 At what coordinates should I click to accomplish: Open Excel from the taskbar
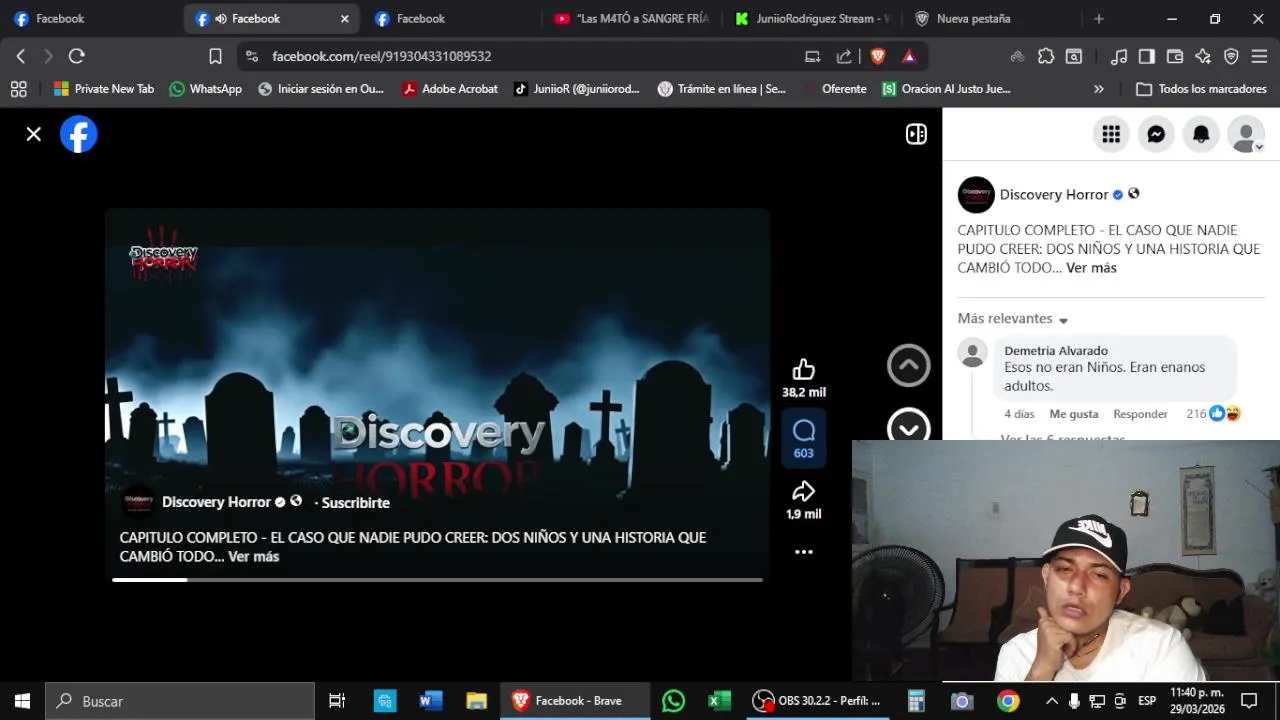718,701
